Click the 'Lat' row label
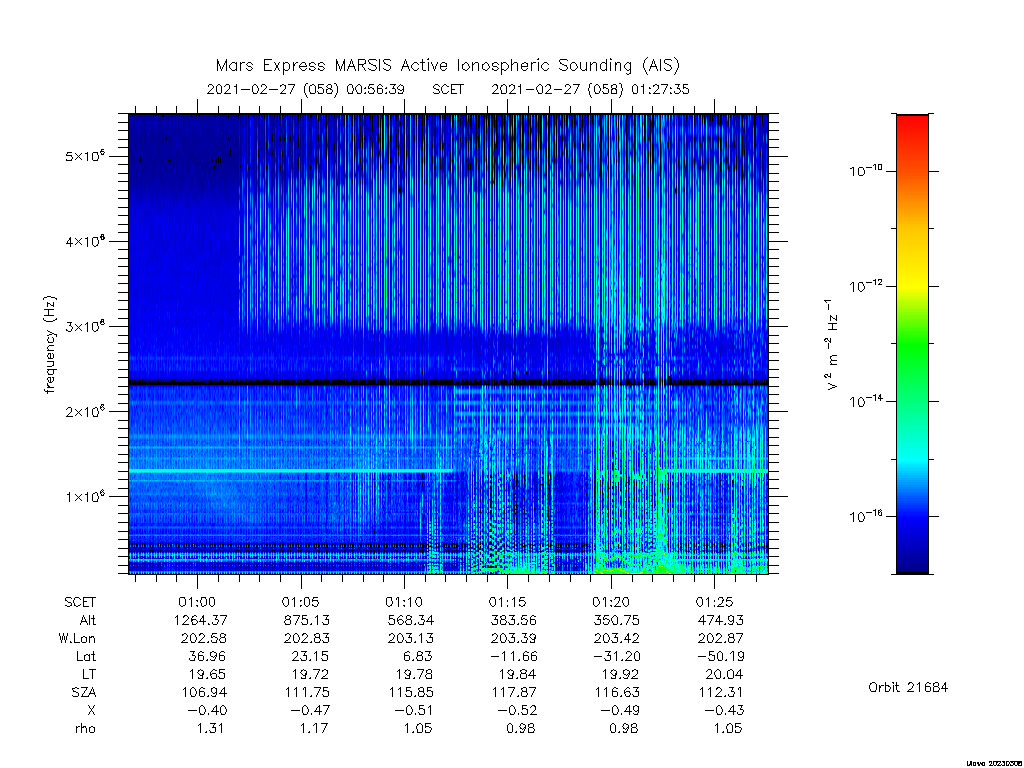This screenshot has height=768, width=1024. tap(86, 656)
